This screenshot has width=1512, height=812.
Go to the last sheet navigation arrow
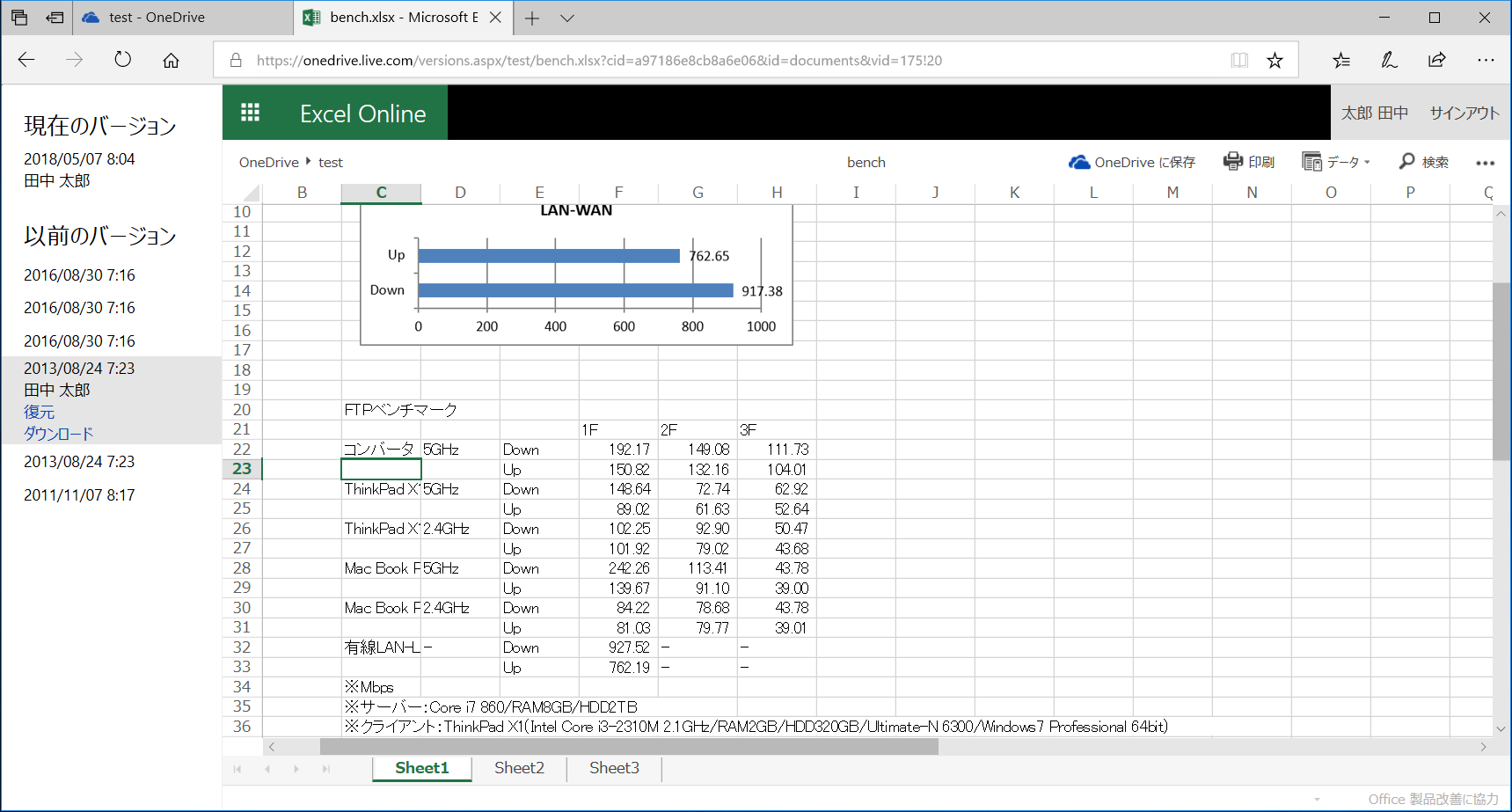[326, 769]
